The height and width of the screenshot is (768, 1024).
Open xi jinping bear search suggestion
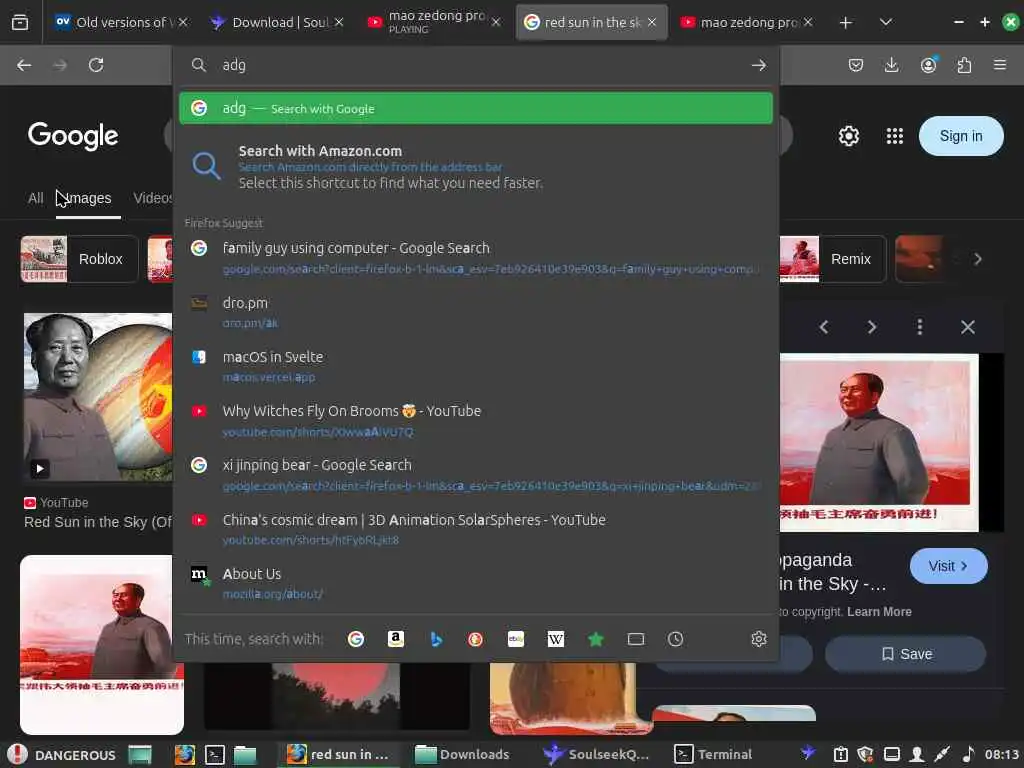pos(475,475)
